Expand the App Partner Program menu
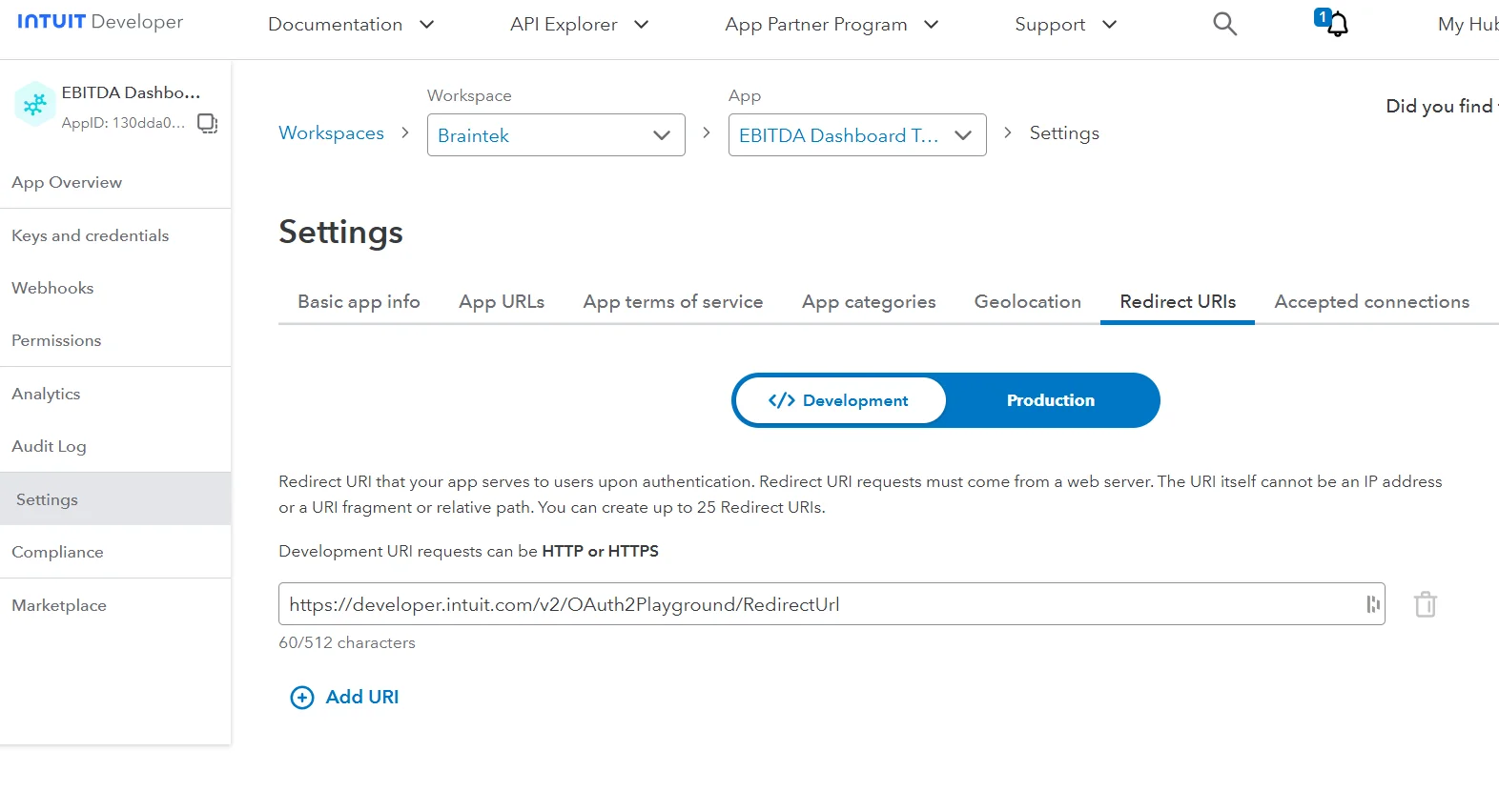This screenshot has height=812, width=1499. click(832, 25)
